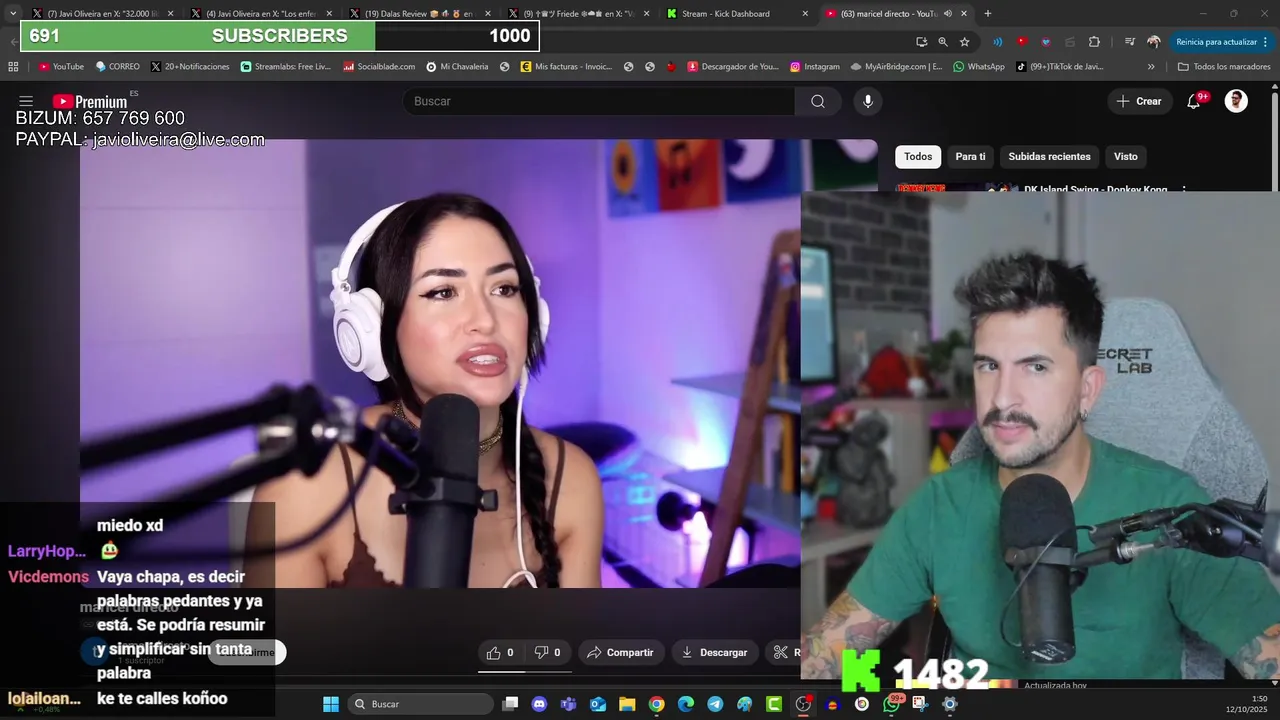Open the Mi Chavaleria bookmark

(457, 67)
